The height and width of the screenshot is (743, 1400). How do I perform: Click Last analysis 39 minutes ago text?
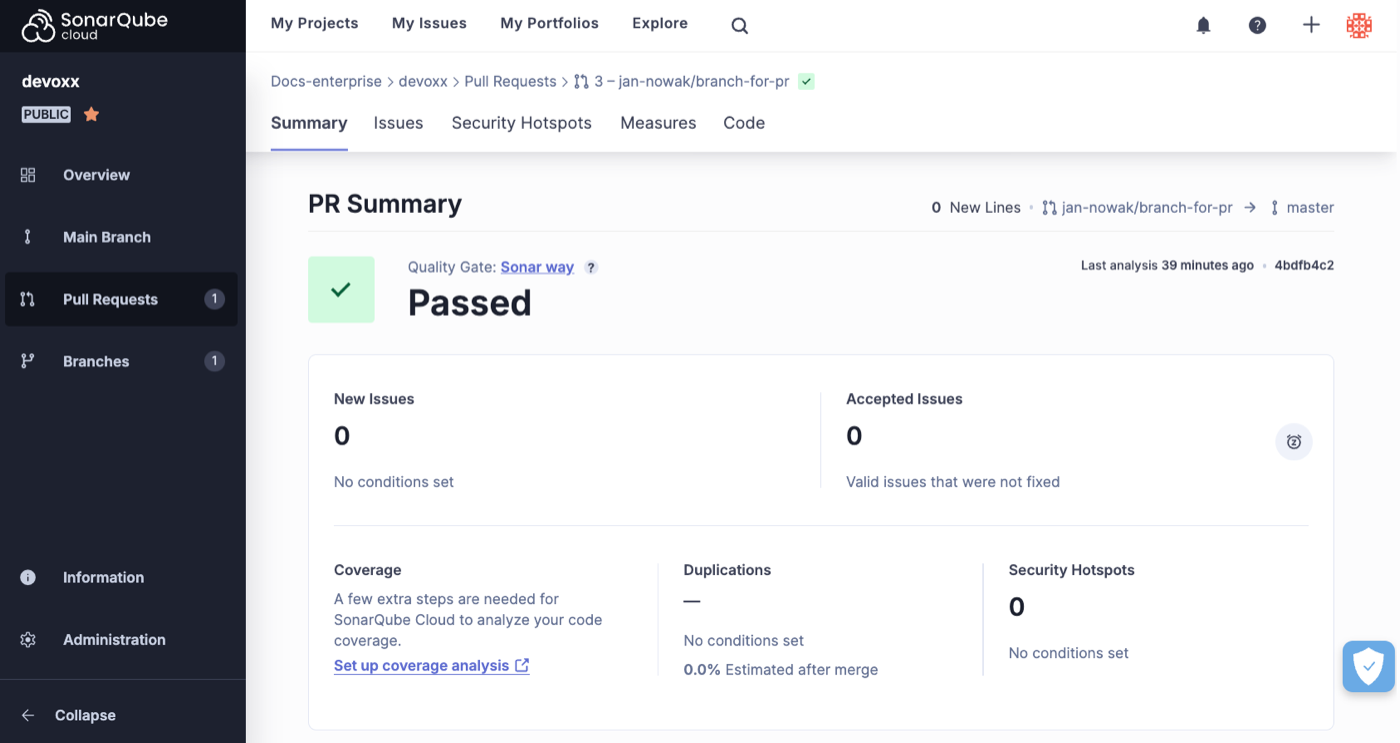pyautogui.click(x=1167, y=265)
